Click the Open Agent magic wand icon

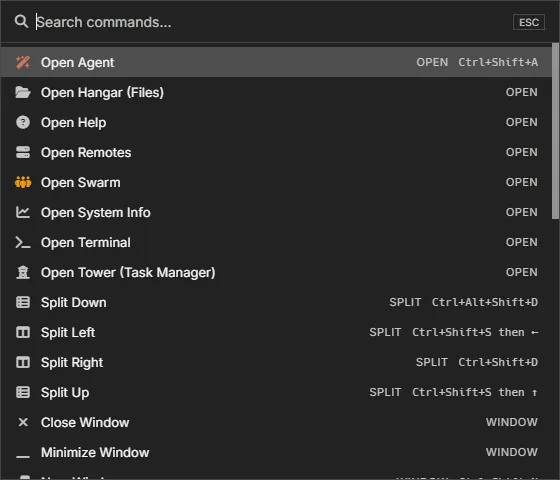pos(23,62)
